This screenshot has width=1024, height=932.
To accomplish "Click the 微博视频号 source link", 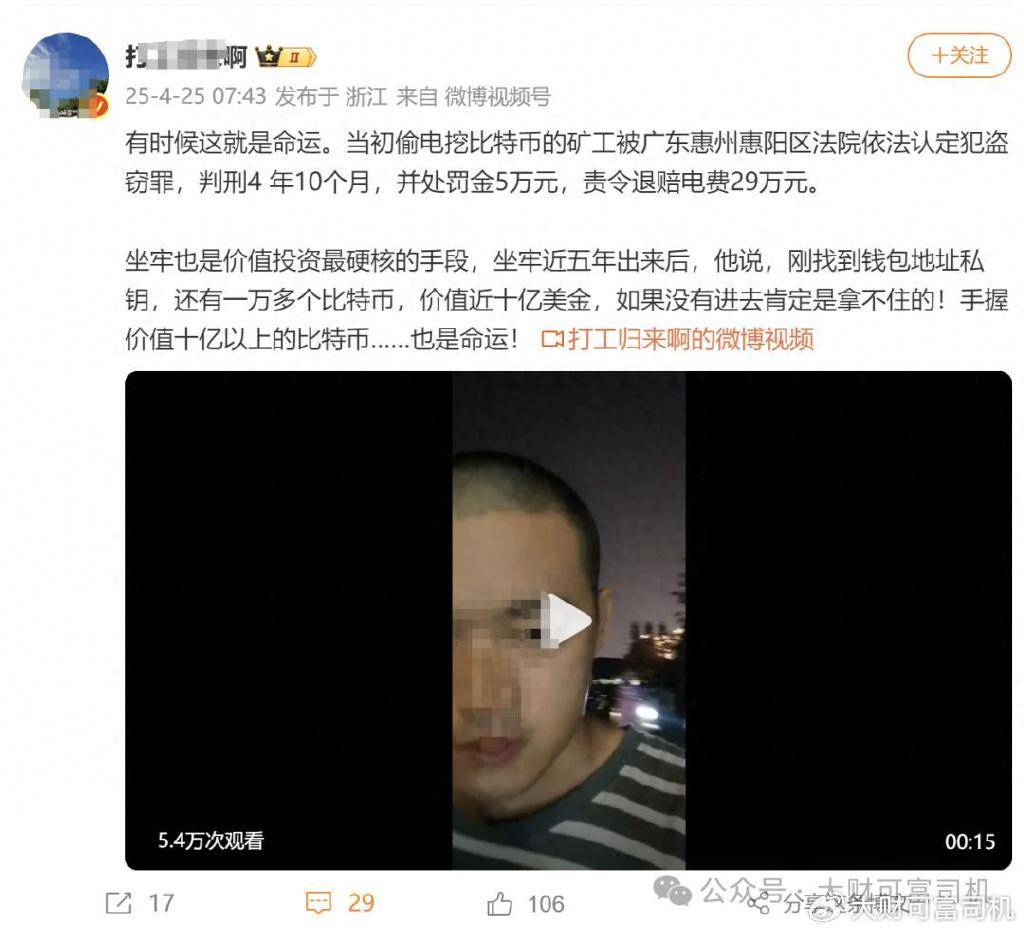I will point(497,97).
